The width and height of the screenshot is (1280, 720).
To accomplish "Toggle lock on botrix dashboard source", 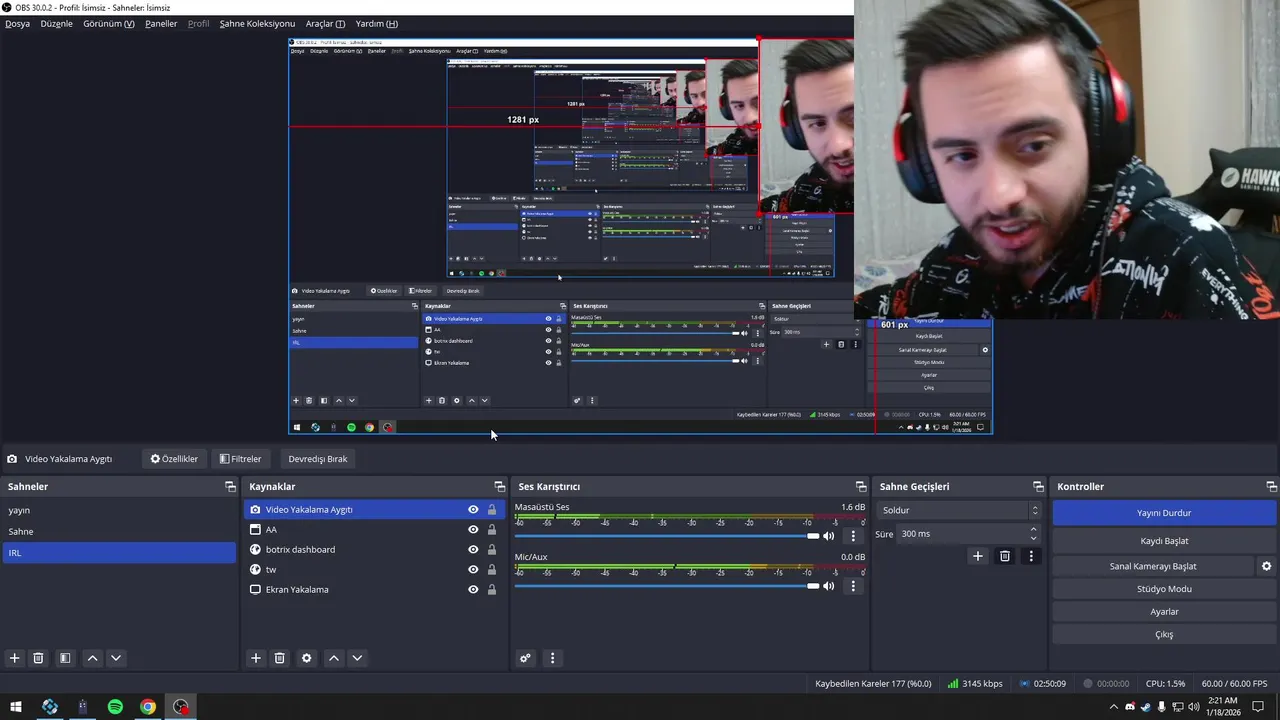I will pyautogui.click(x=492, y=550).
